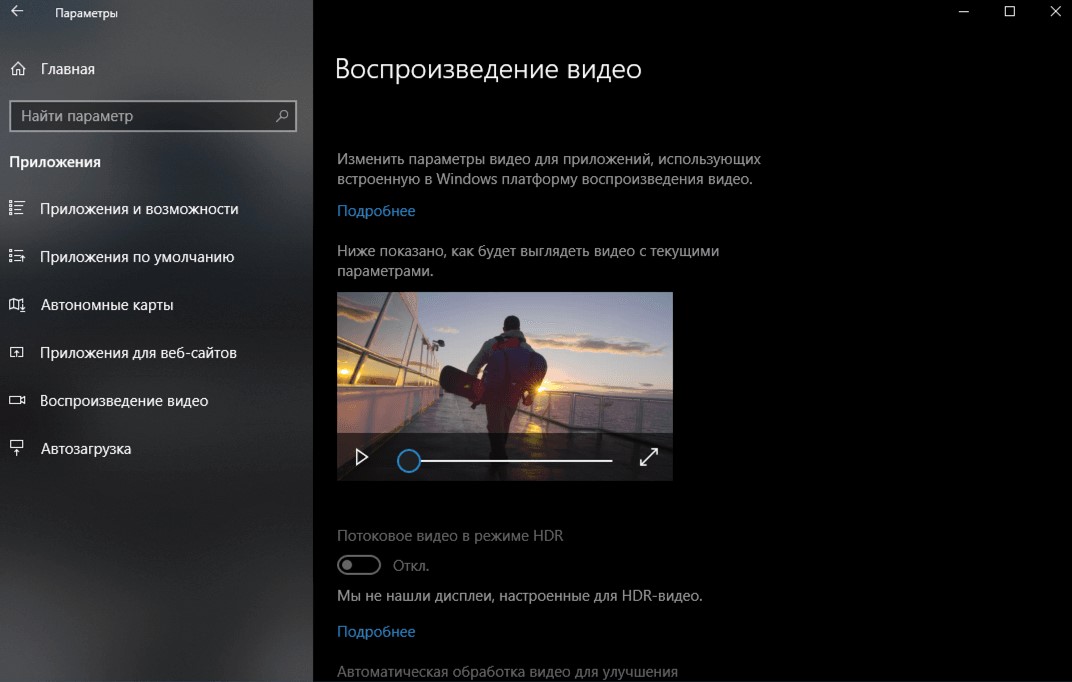Click the Откл. label beside the HDR switch
The width and height of the screenshot is (1072, 682).
[x=411, y=566]
